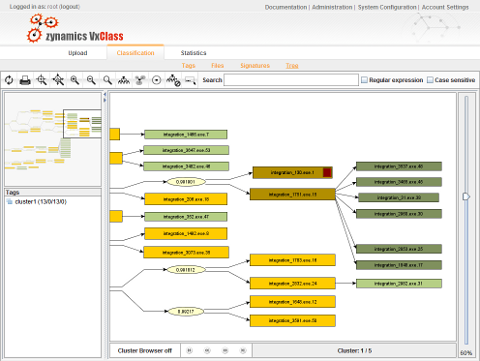Select the integration_3591 yellow node
Screen dimensions: 480x361
pos(292,321)
